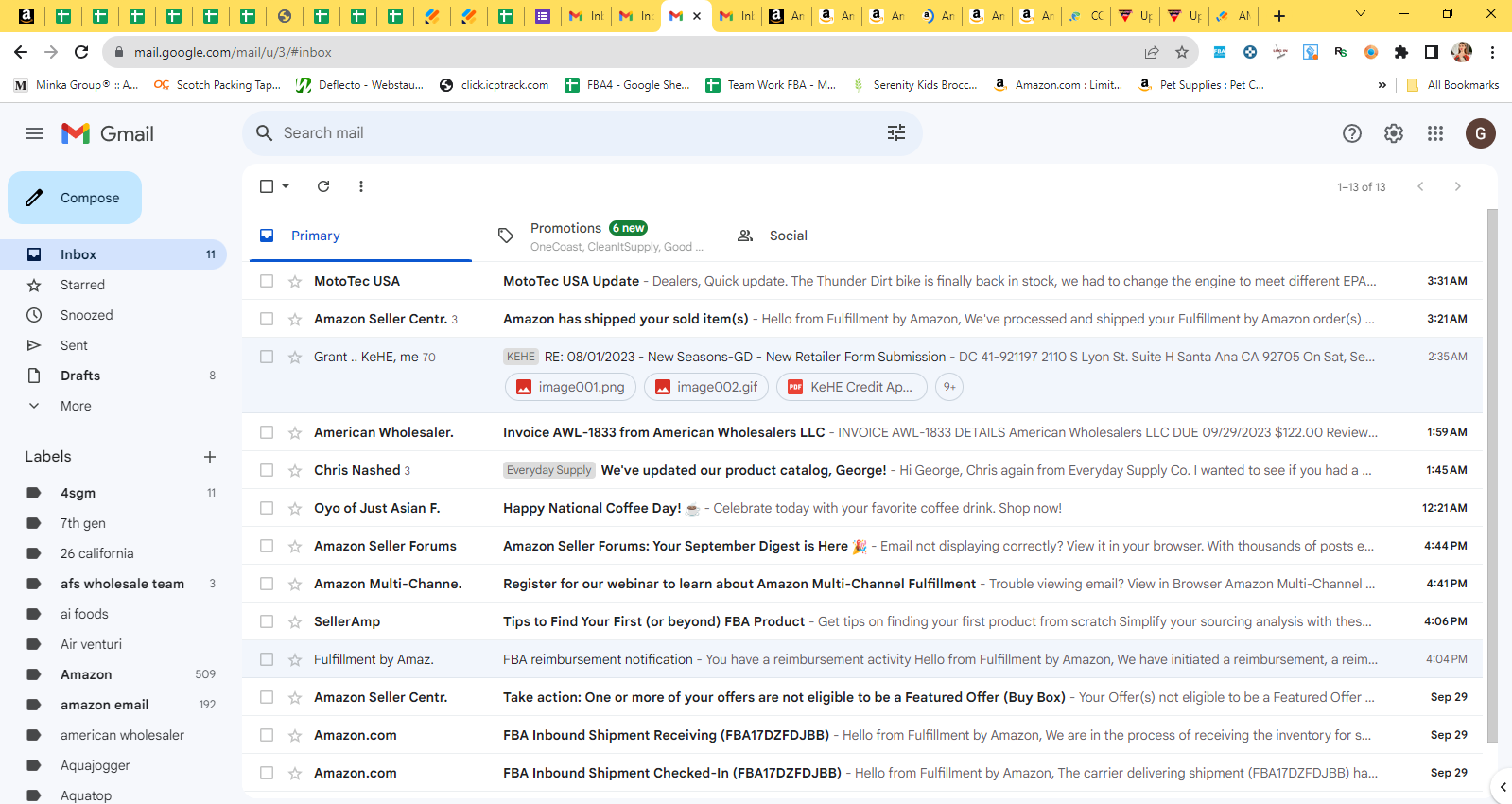Reload the page in Chrome

[x=81, y=52]
